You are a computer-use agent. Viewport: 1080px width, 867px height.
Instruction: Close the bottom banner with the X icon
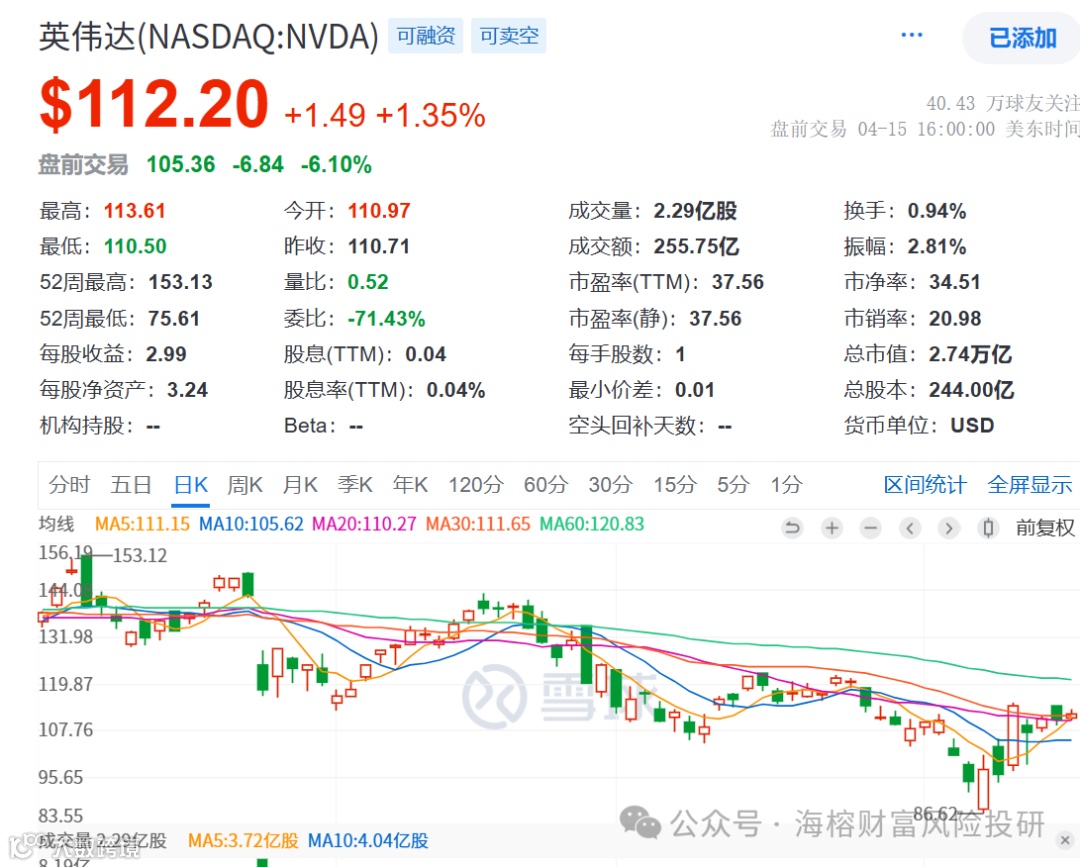[1065, 840]
